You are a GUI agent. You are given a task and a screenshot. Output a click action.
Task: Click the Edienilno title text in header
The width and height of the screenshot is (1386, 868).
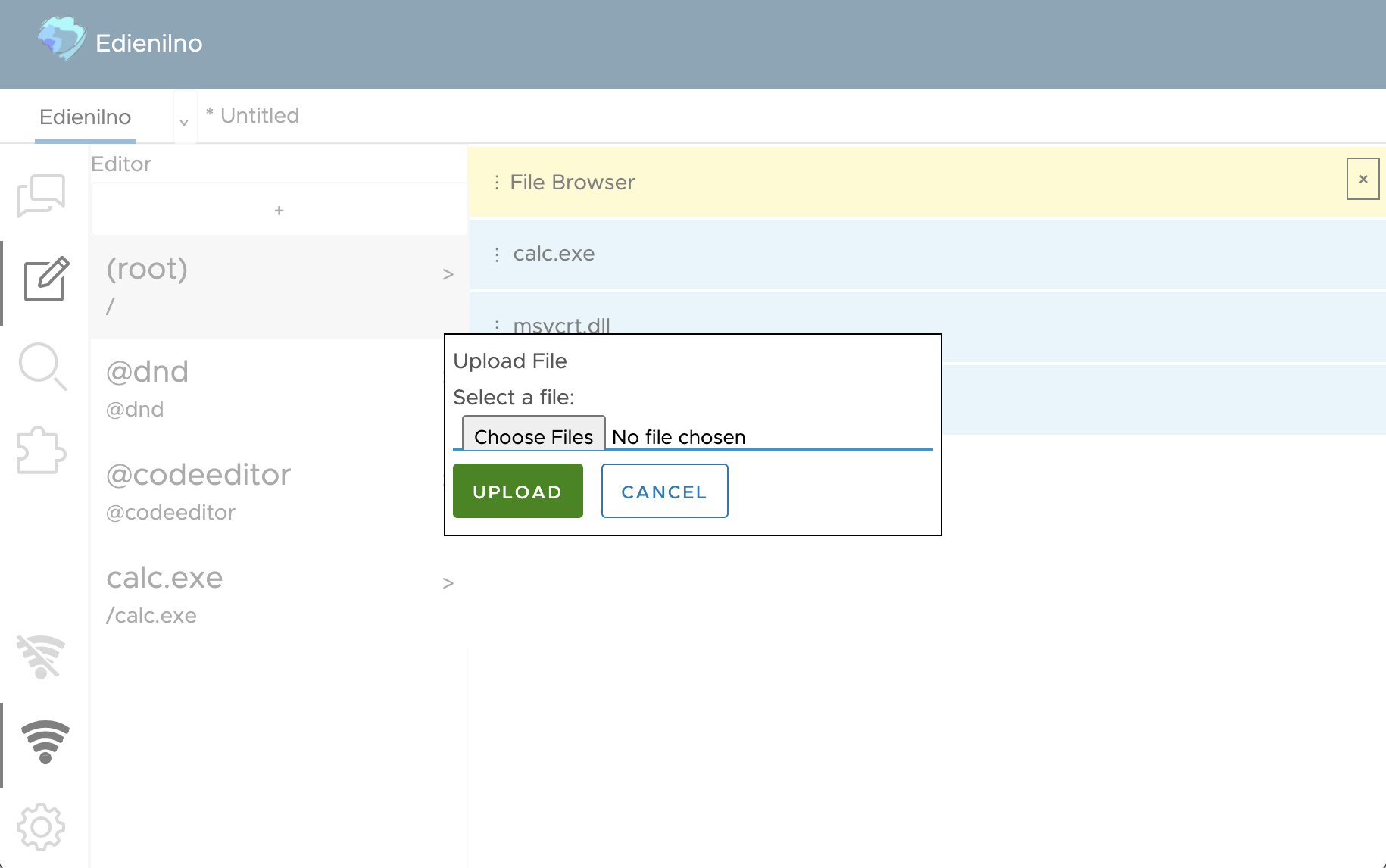148,43
